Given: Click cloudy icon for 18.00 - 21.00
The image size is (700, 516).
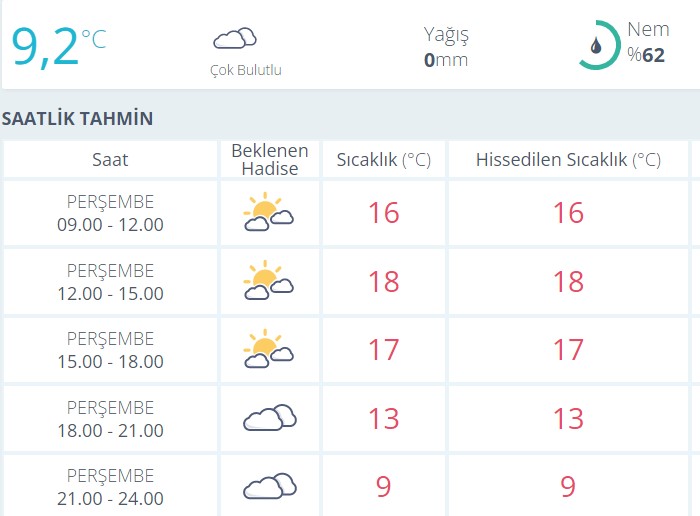Looking at the screenshot, I should 270,418.
